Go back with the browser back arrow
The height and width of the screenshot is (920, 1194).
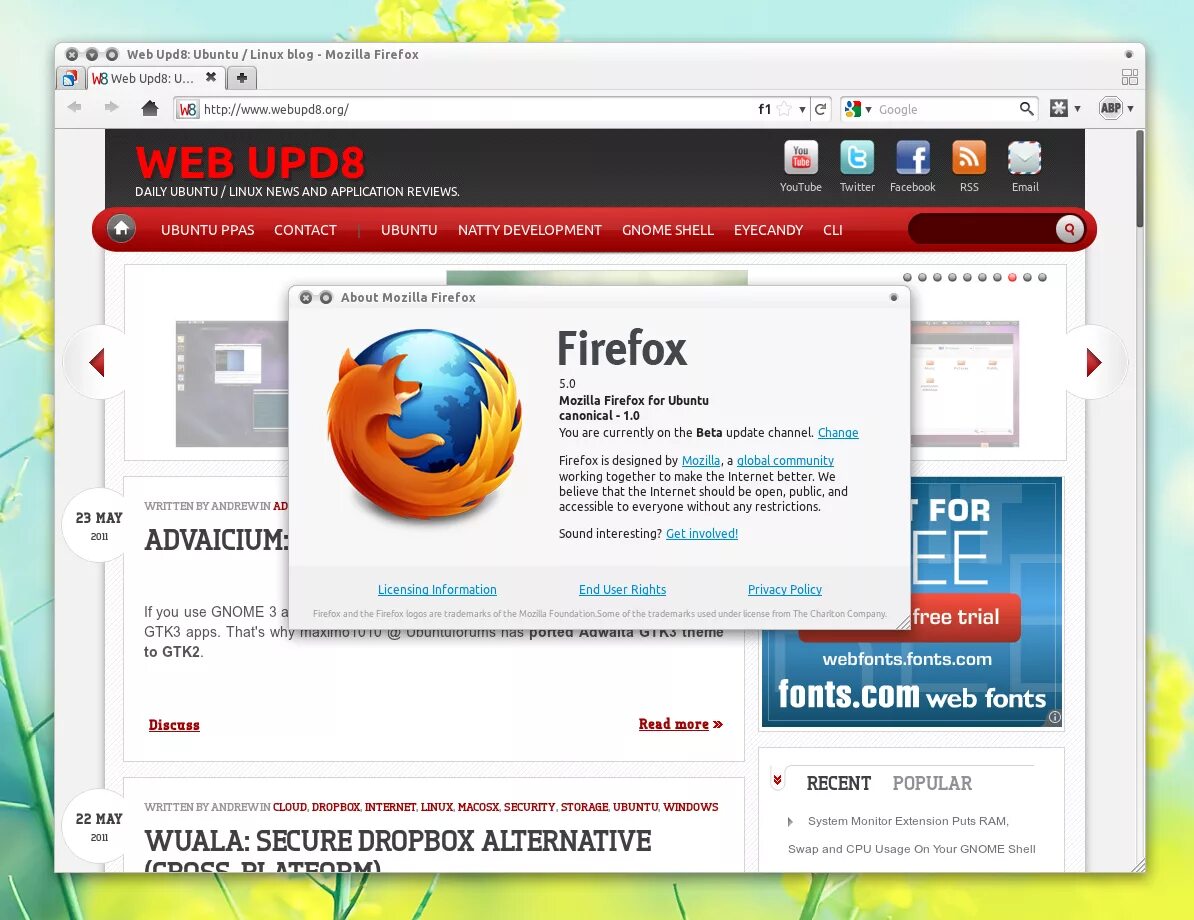coord(75,107)
